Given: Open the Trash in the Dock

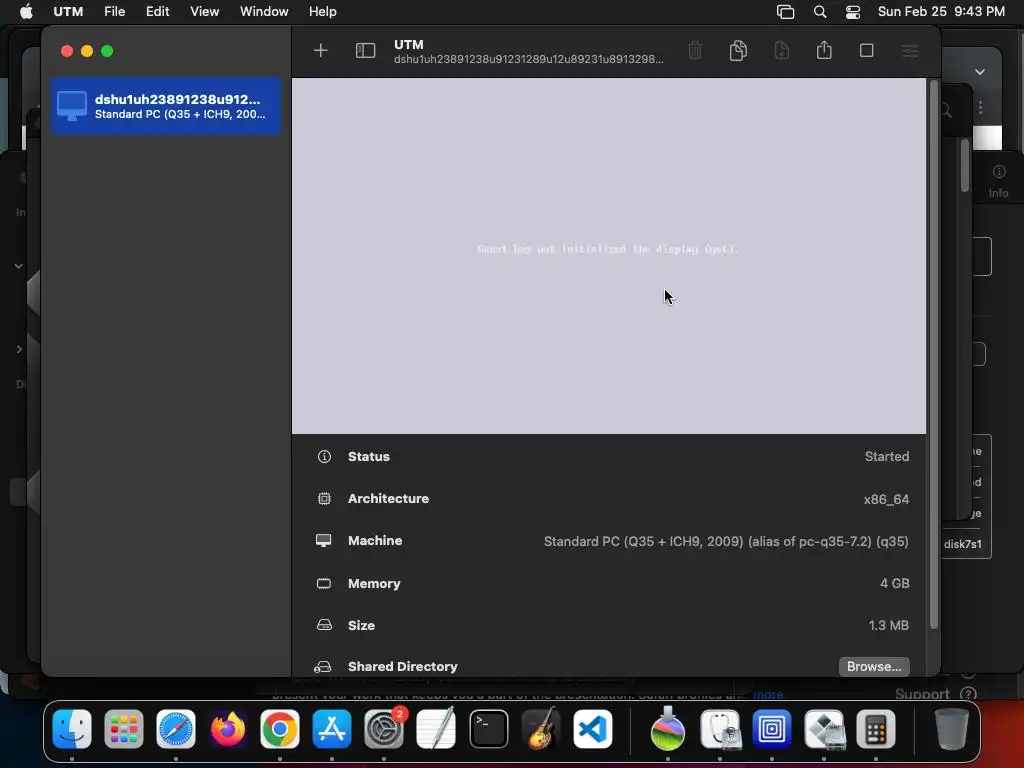Looking at the screenshot, I should click(952, 729).
